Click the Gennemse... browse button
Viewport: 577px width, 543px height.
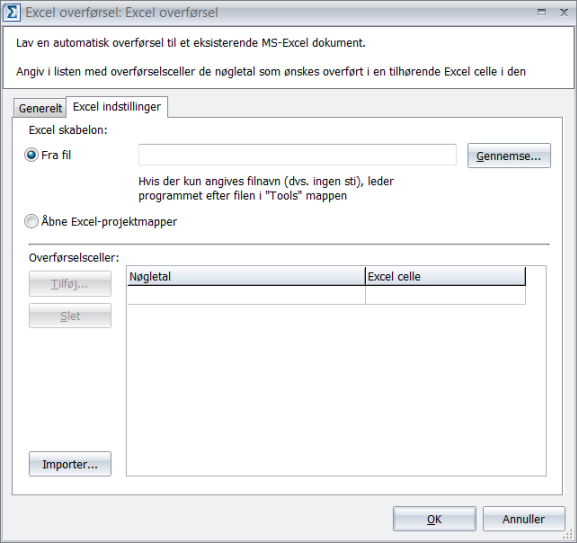pyautogui.click(x=509, y=156)
